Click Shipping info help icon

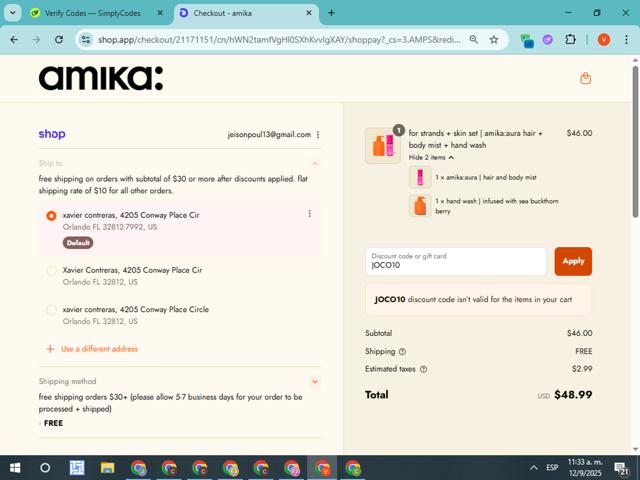[x=402, y=351]
